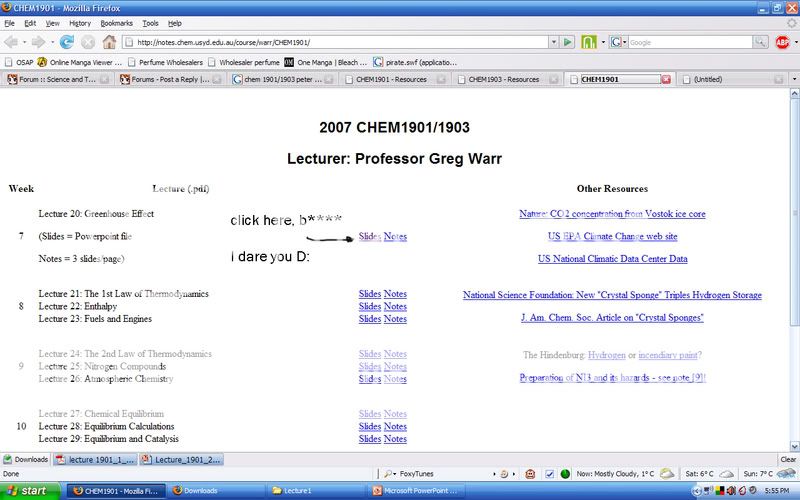The height and width of the screenshot is (500, 800).
Task: Click the browser Back arrow button
Action: 13,42
